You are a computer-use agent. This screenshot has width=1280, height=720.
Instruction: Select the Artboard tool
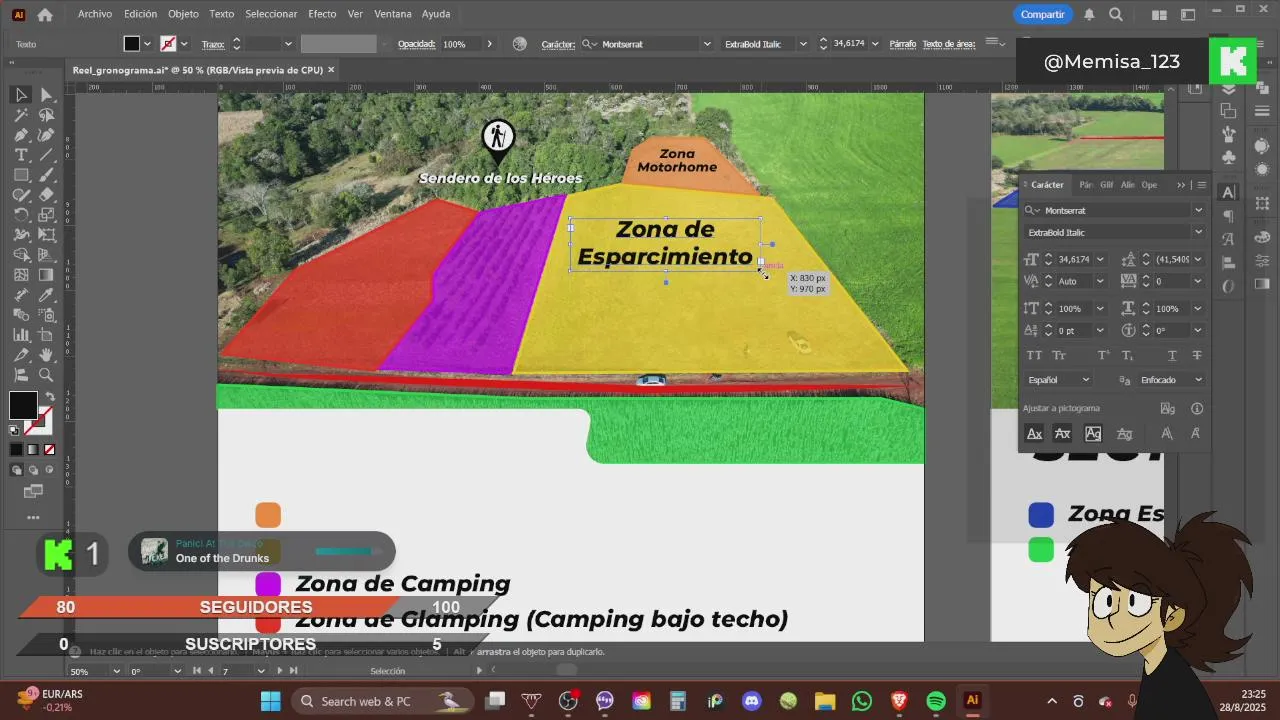coord(46,335)
